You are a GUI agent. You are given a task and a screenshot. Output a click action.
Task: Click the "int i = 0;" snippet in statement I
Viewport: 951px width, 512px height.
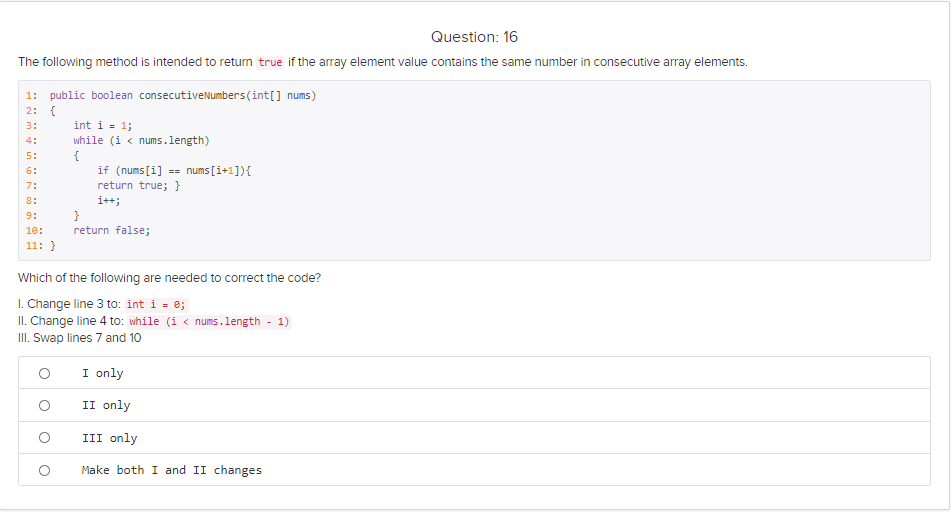pos(156,304)
